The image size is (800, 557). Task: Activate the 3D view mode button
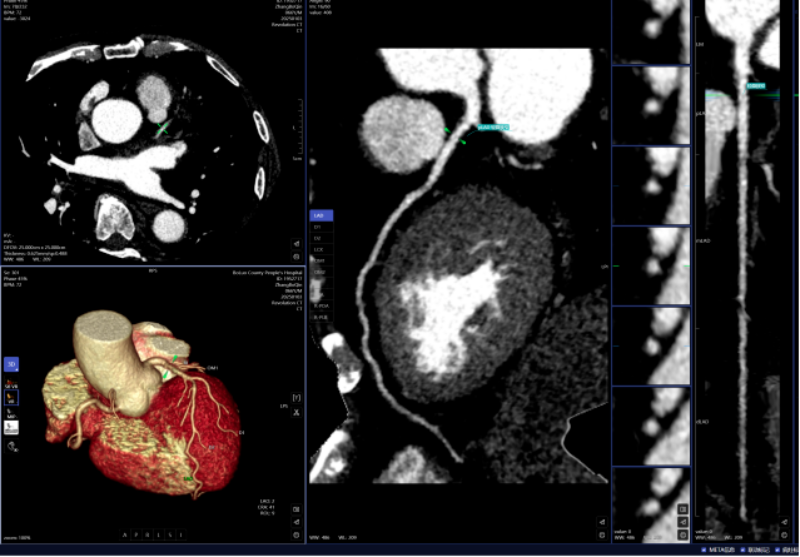(11, 364)
